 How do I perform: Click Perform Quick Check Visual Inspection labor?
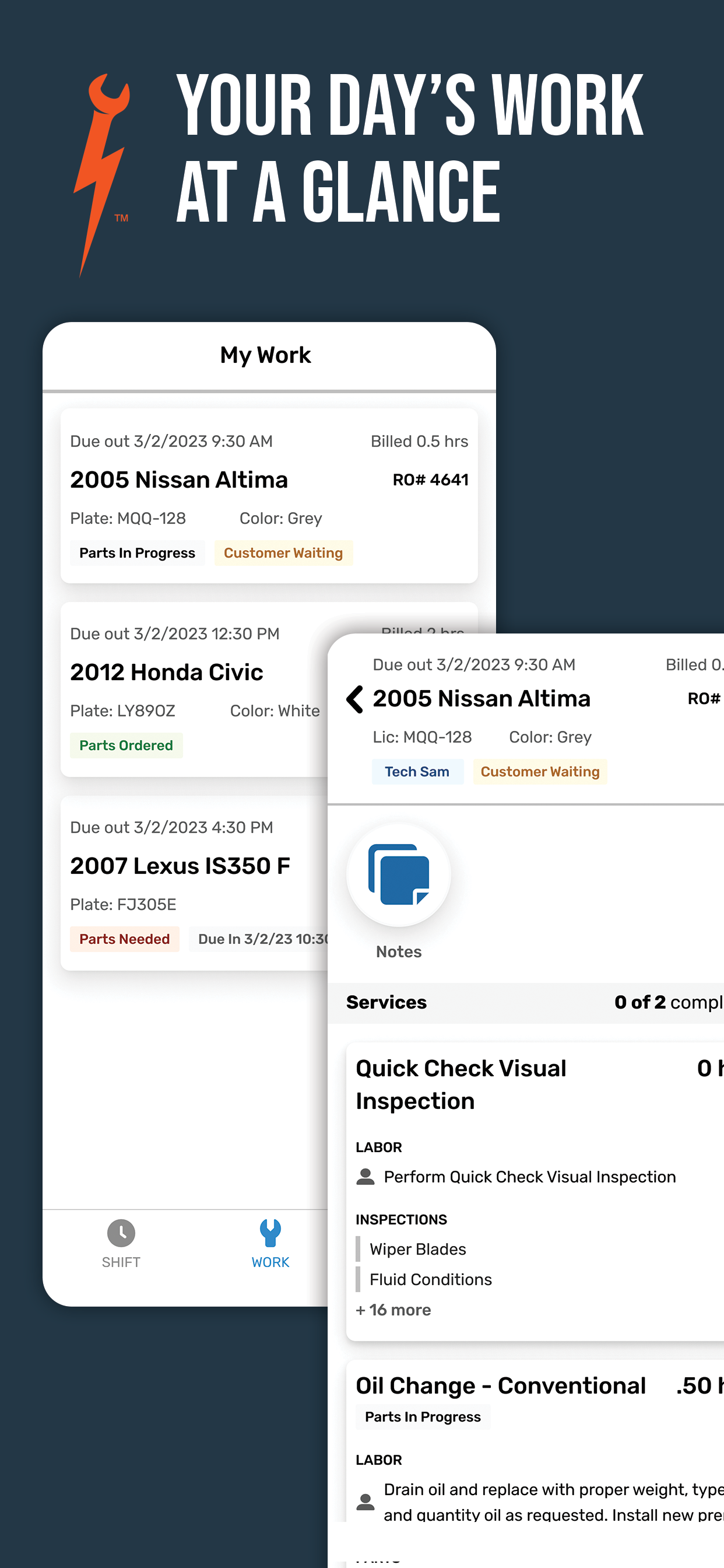click(x=530, y=1177)
